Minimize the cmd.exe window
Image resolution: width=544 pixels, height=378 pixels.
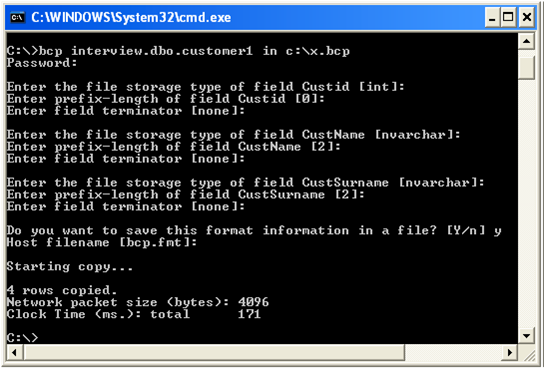(492, 17)
